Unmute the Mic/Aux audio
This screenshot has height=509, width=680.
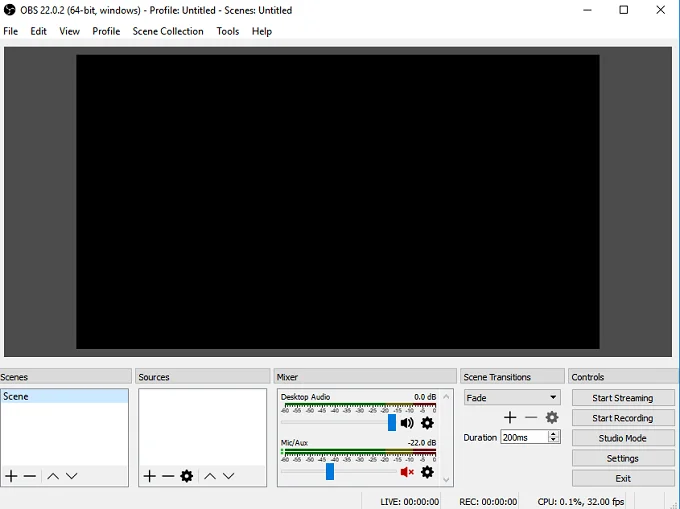pos(407,472)
